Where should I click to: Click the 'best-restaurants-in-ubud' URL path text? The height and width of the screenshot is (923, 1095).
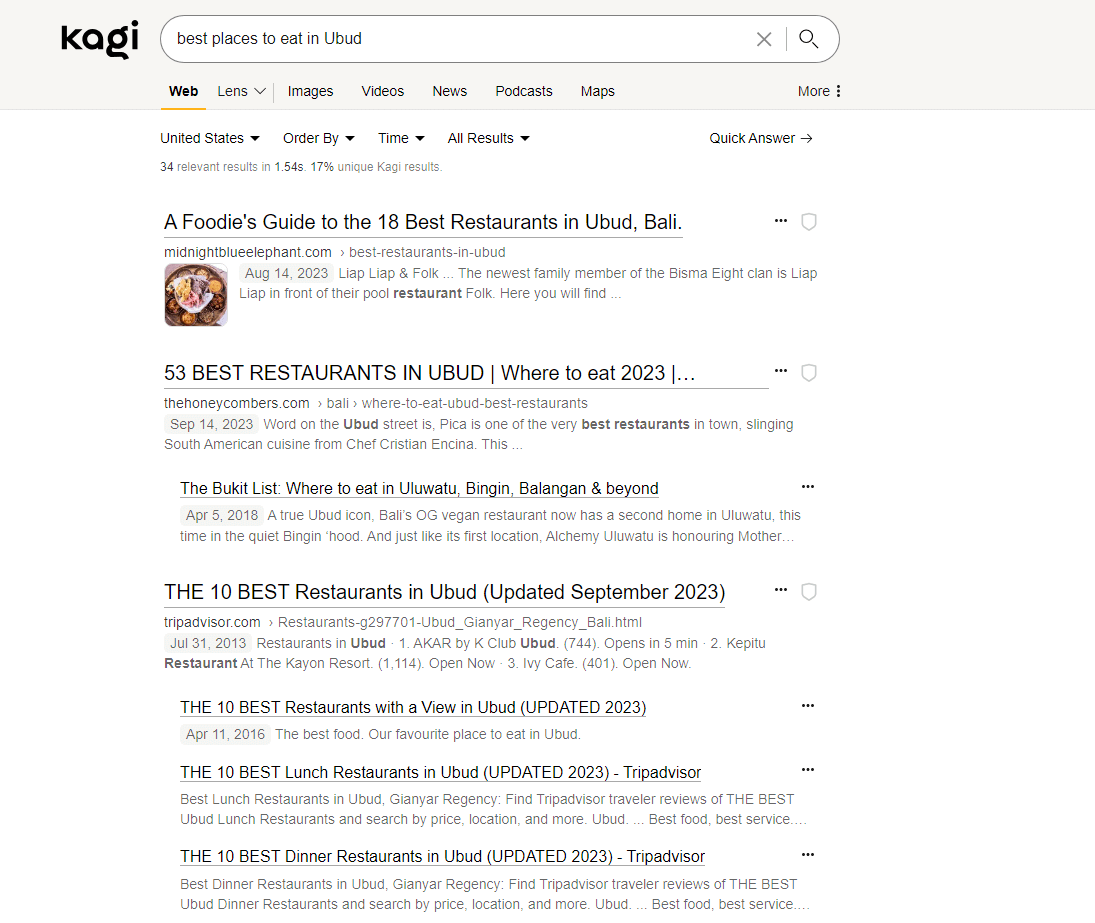tap(427, 252)
